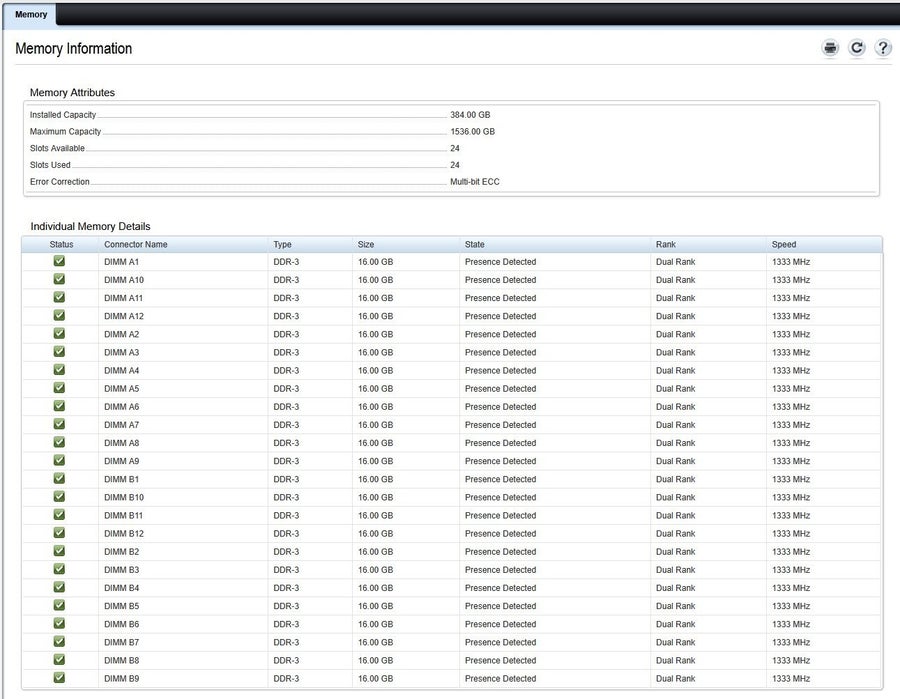
Task: Sort by the Type column header
Action: coord(282,244)
